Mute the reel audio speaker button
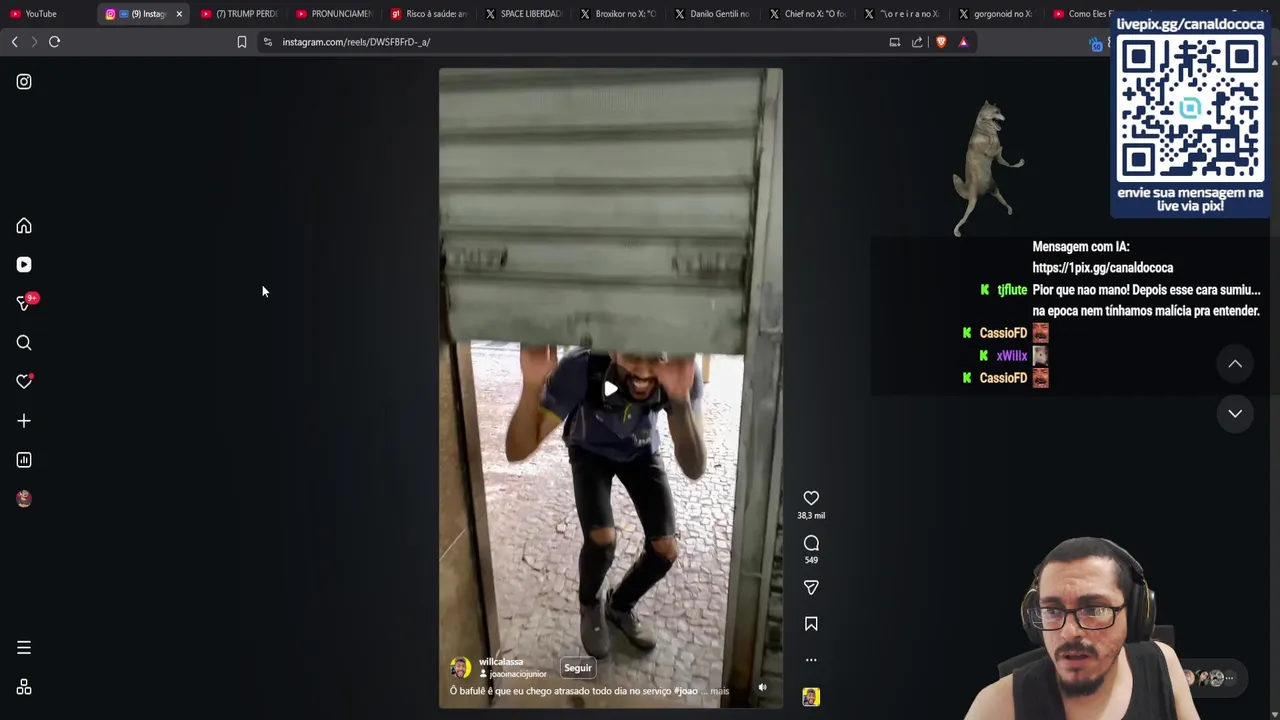This screenshot has width=1280, height=720. 762,688
